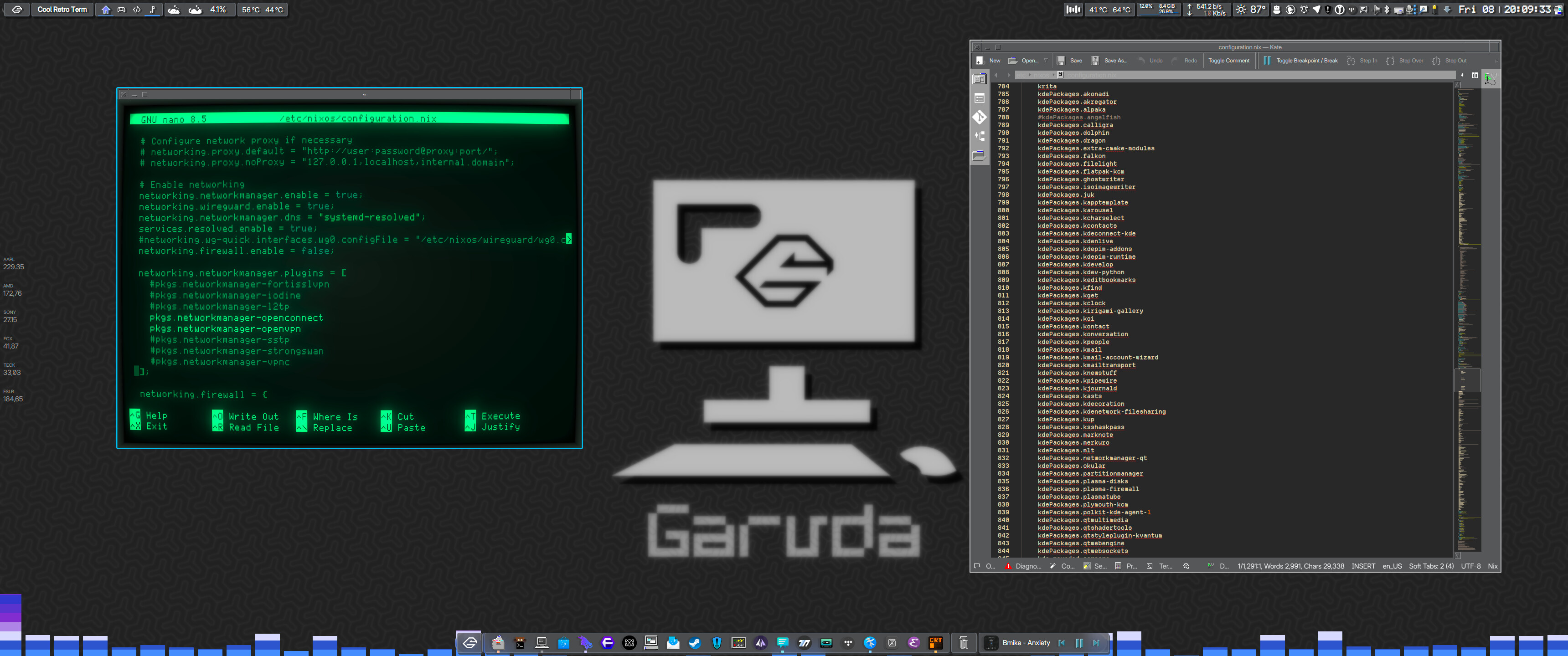1568x656 pixels.
Task: Open the Terminal panel in Kate's status bar
Action: point(1159,566)
